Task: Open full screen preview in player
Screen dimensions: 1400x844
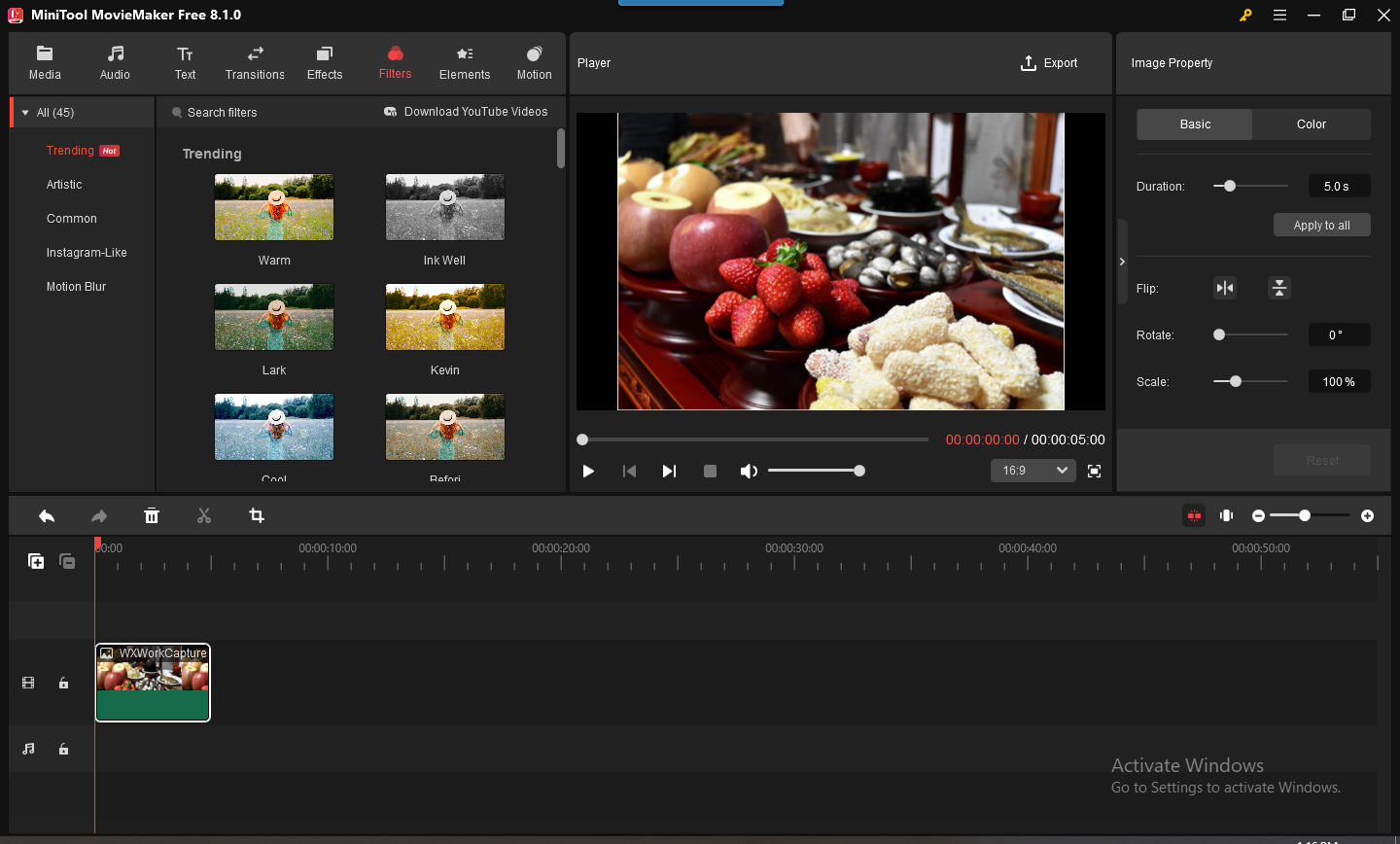Action: point(1094,472)
